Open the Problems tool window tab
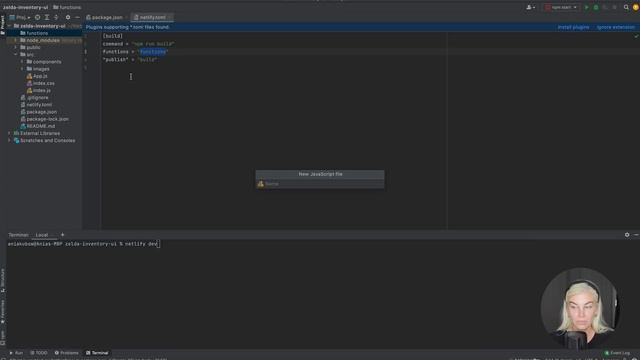 (66, 353)
